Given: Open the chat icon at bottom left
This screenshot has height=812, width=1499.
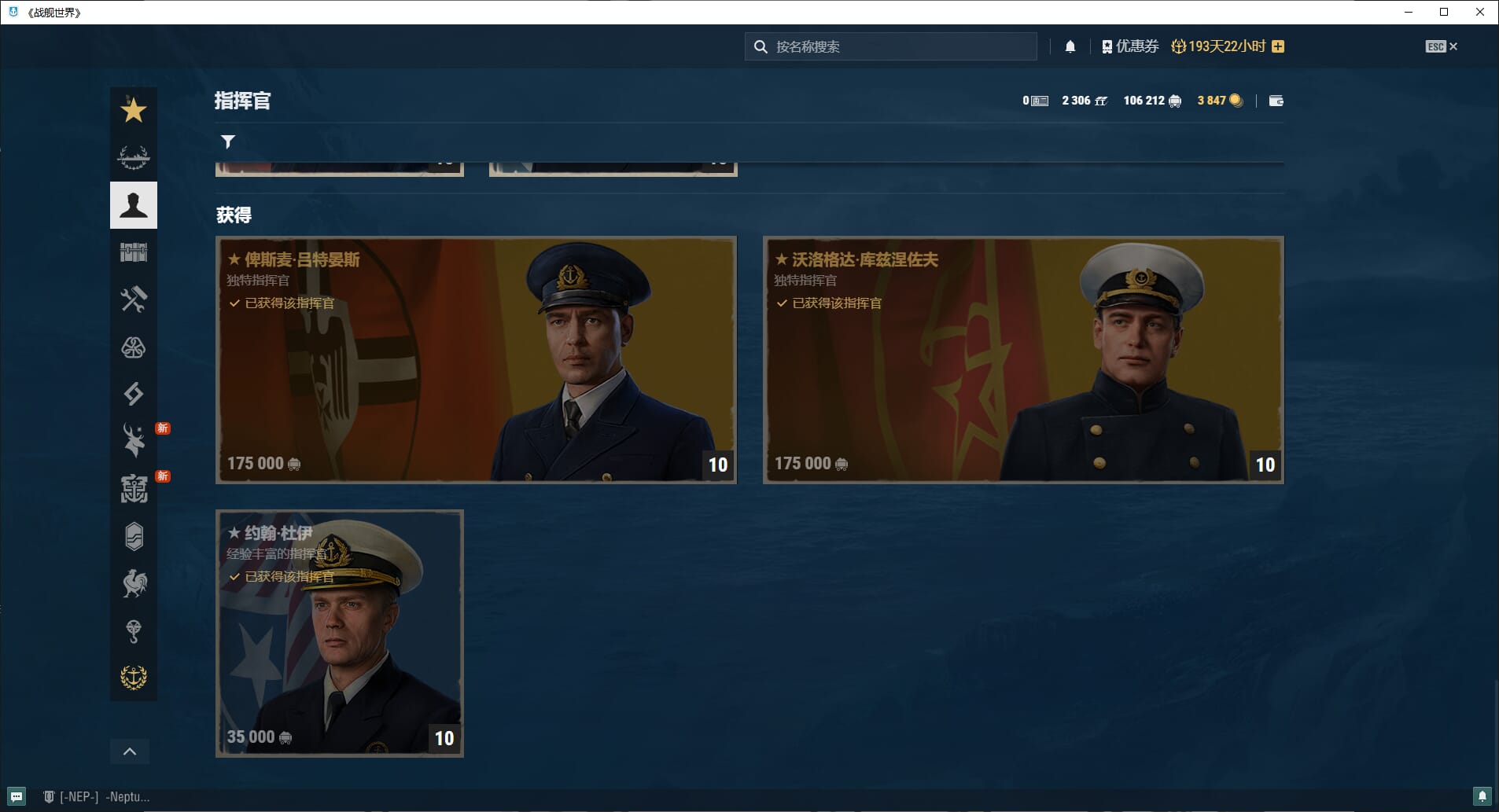Looking at the screenshot, I should click(x=17, y=796).
